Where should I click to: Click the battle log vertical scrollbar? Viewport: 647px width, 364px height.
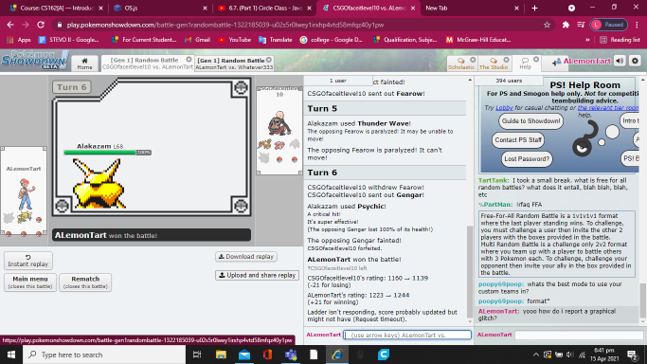pos(470,272)
